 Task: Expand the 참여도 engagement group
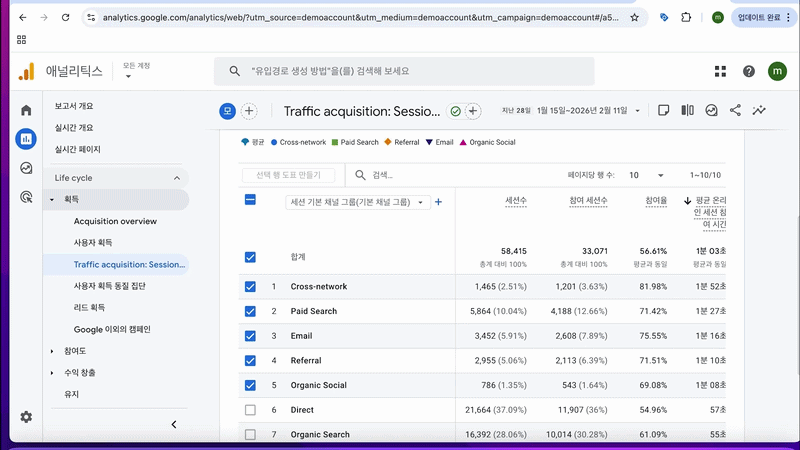52,351
